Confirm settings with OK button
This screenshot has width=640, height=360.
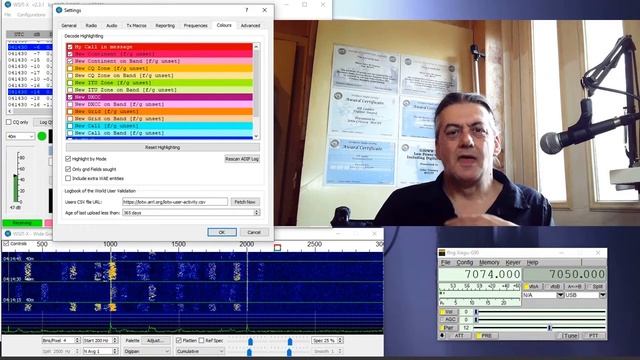222,232
